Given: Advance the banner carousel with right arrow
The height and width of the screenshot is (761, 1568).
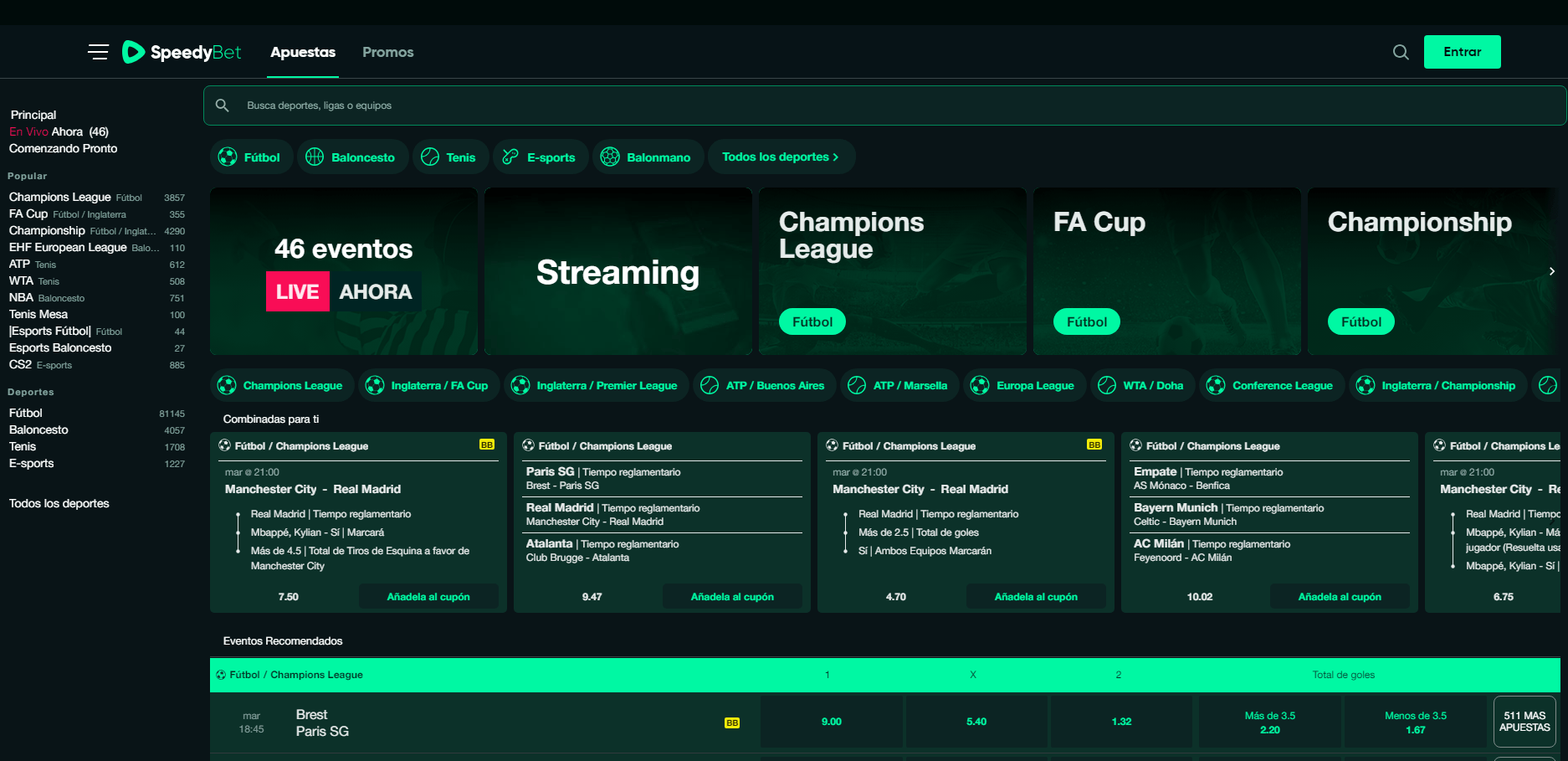Looking at the screenshot, I should coord(1552,271).
